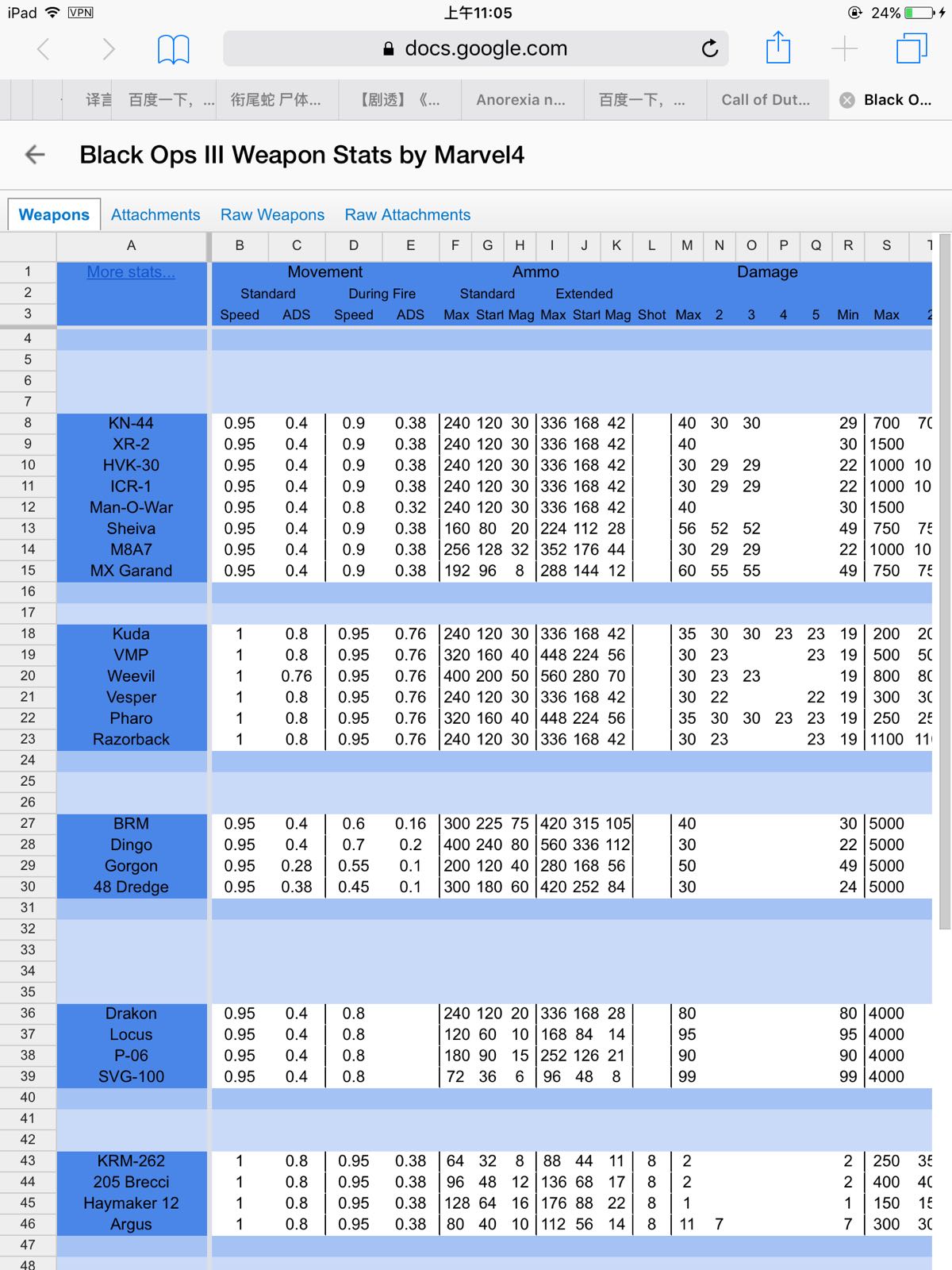Select the MX Garand weapon cell
The height and width of the screenshot is (1270, 952).
click(x=131, y=571)
